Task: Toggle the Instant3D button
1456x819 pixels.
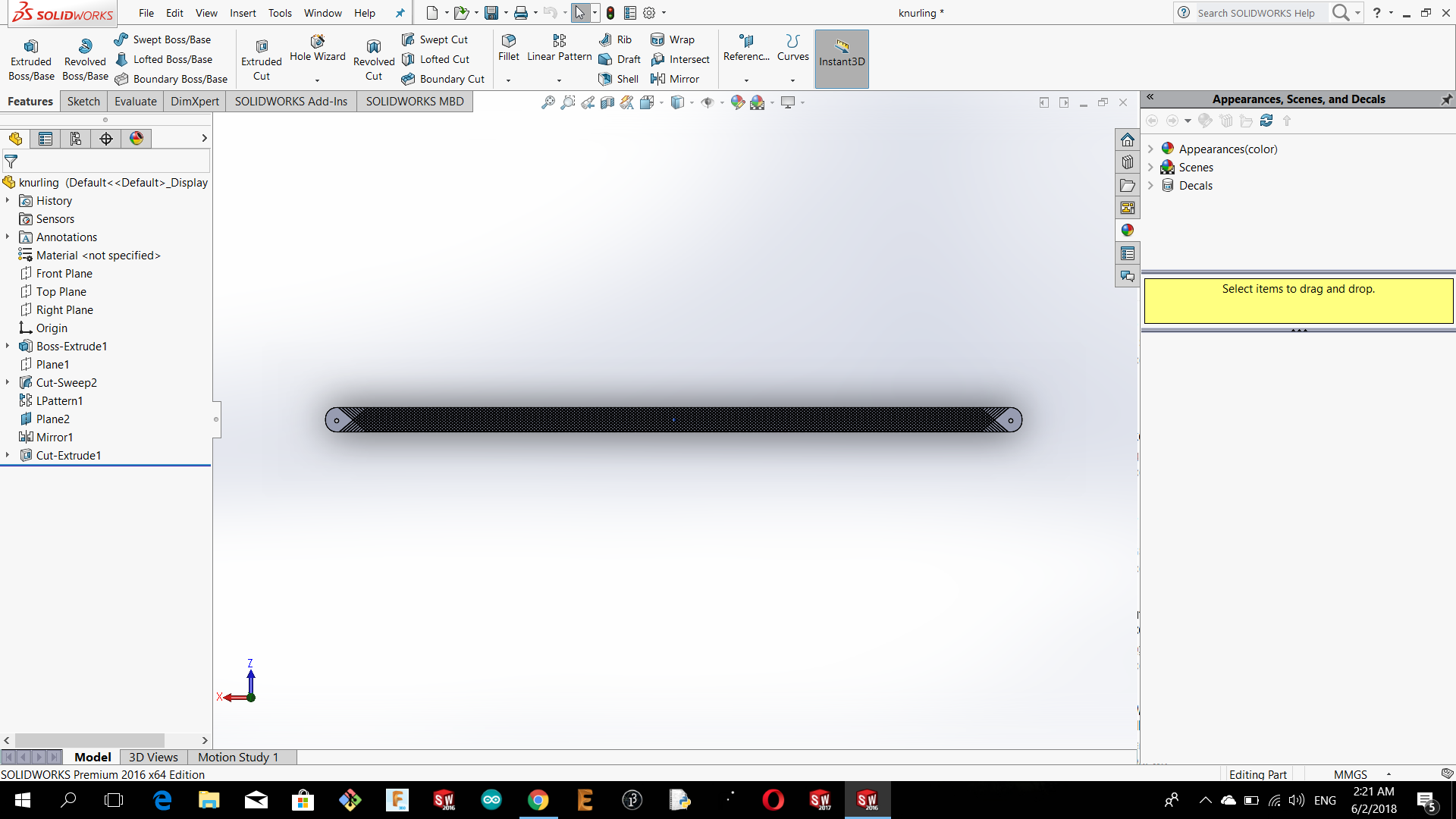Action: click(x=842, y=59)
